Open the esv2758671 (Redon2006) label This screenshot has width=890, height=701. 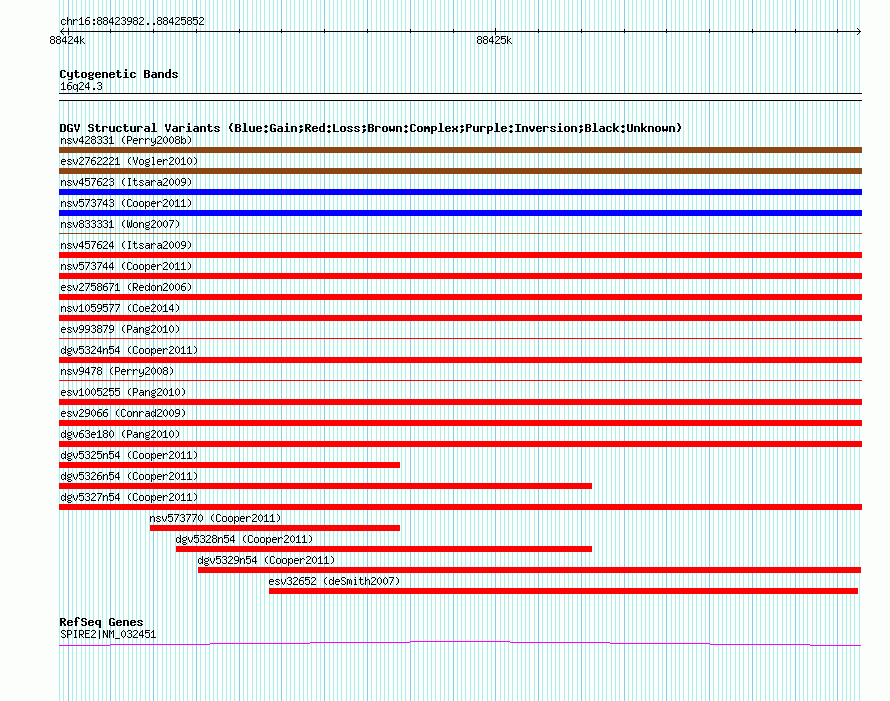click(x=126, y=287)
